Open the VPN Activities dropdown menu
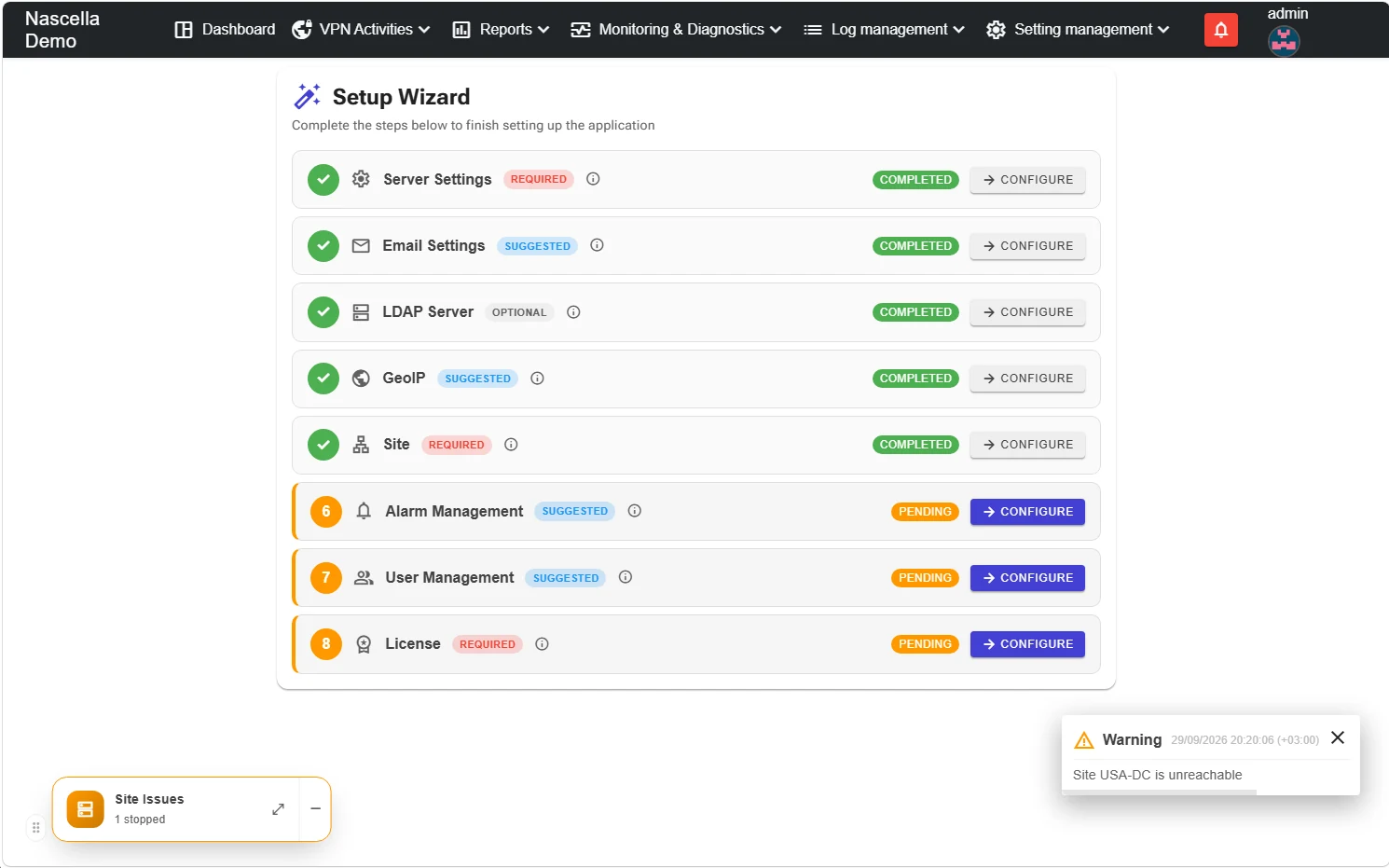This screenshot has width=1389, height=868. pos(361,30)
